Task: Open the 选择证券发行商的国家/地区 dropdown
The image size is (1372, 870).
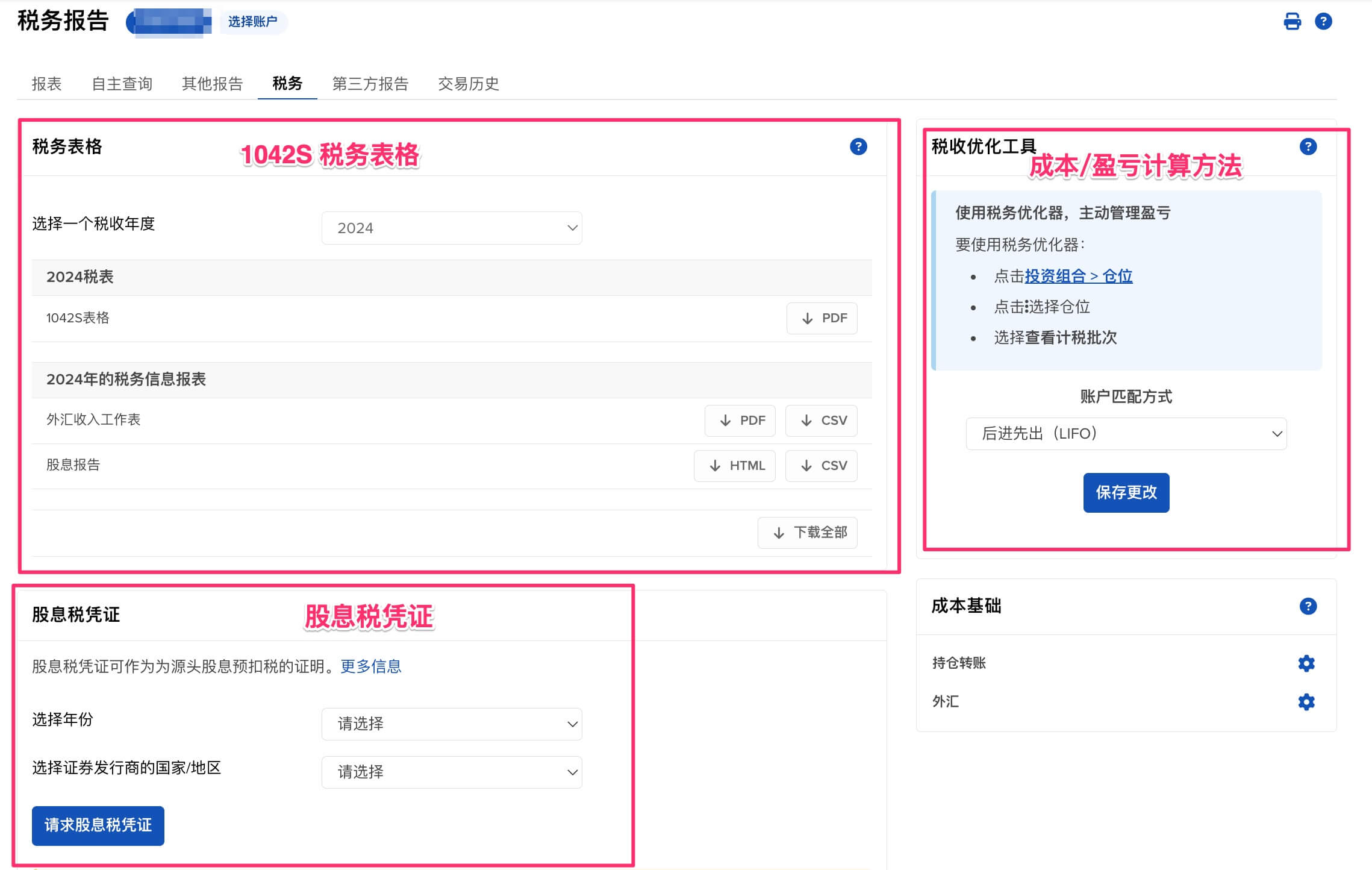Action: click(452, 772)
